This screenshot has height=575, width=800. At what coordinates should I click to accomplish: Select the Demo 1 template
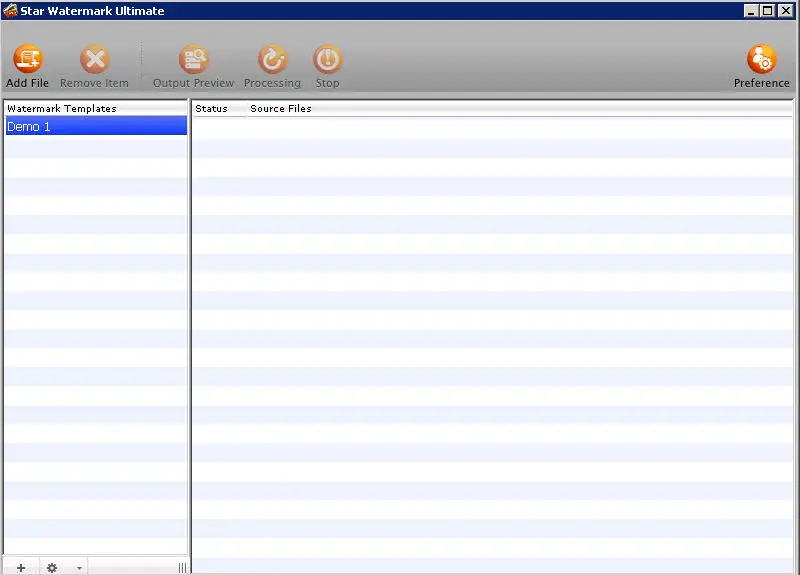(x=96, y=127)
